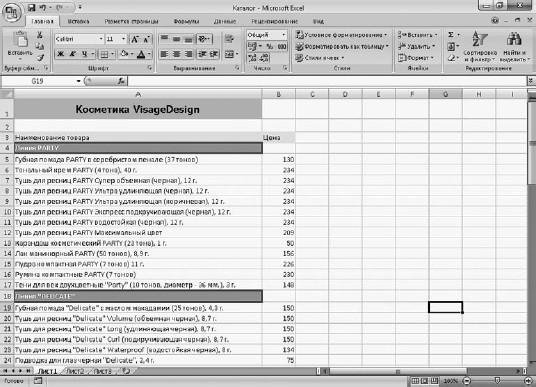Click the formula bar input field
Image resolution: width=536 pixels, height=387 pixels.
click(326, 81)
